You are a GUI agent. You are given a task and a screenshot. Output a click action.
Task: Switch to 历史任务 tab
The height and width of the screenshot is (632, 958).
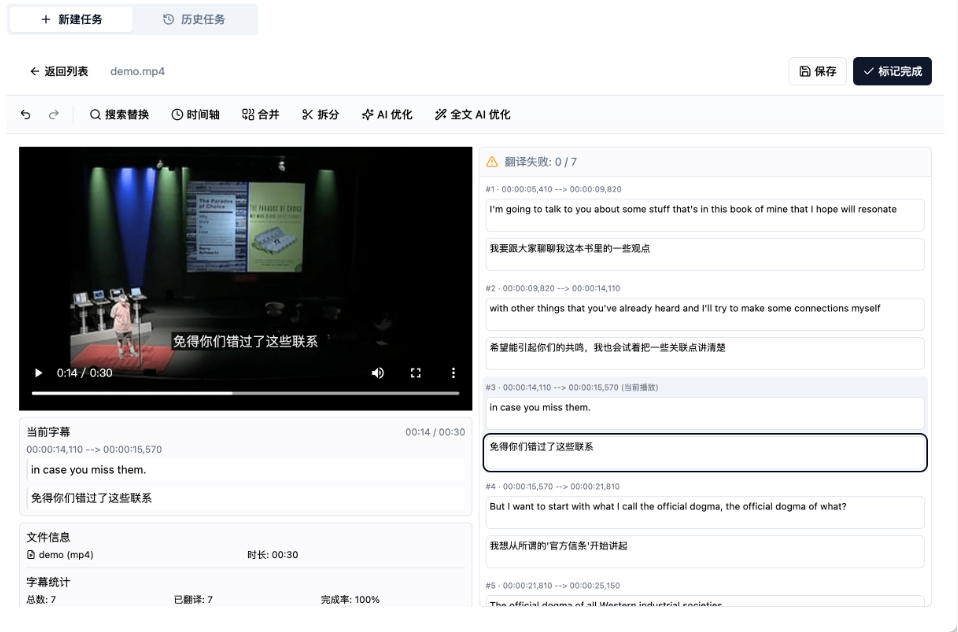click(194, 20)
